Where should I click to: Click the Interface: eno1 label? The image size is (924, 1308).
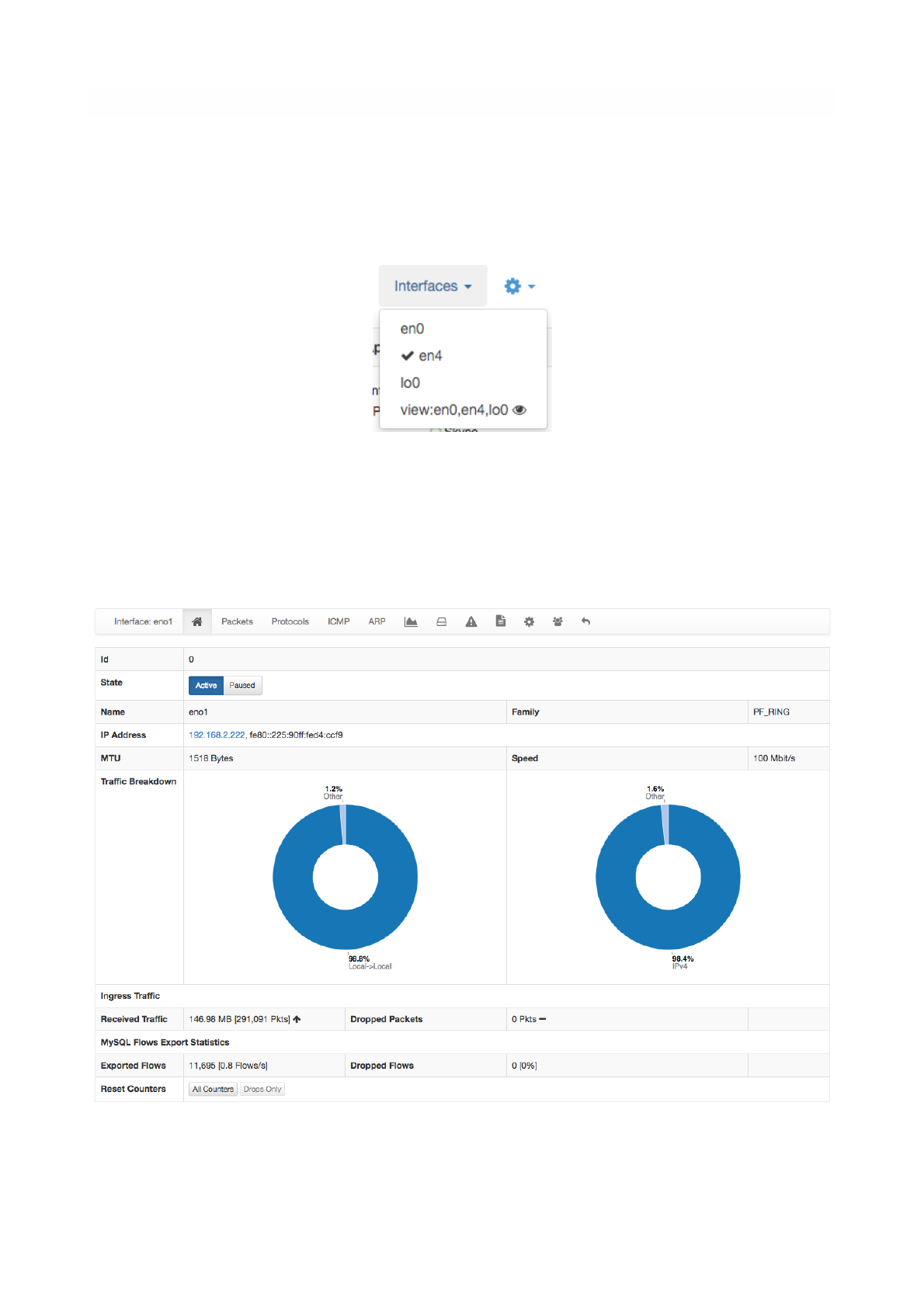tap(143, 621)
